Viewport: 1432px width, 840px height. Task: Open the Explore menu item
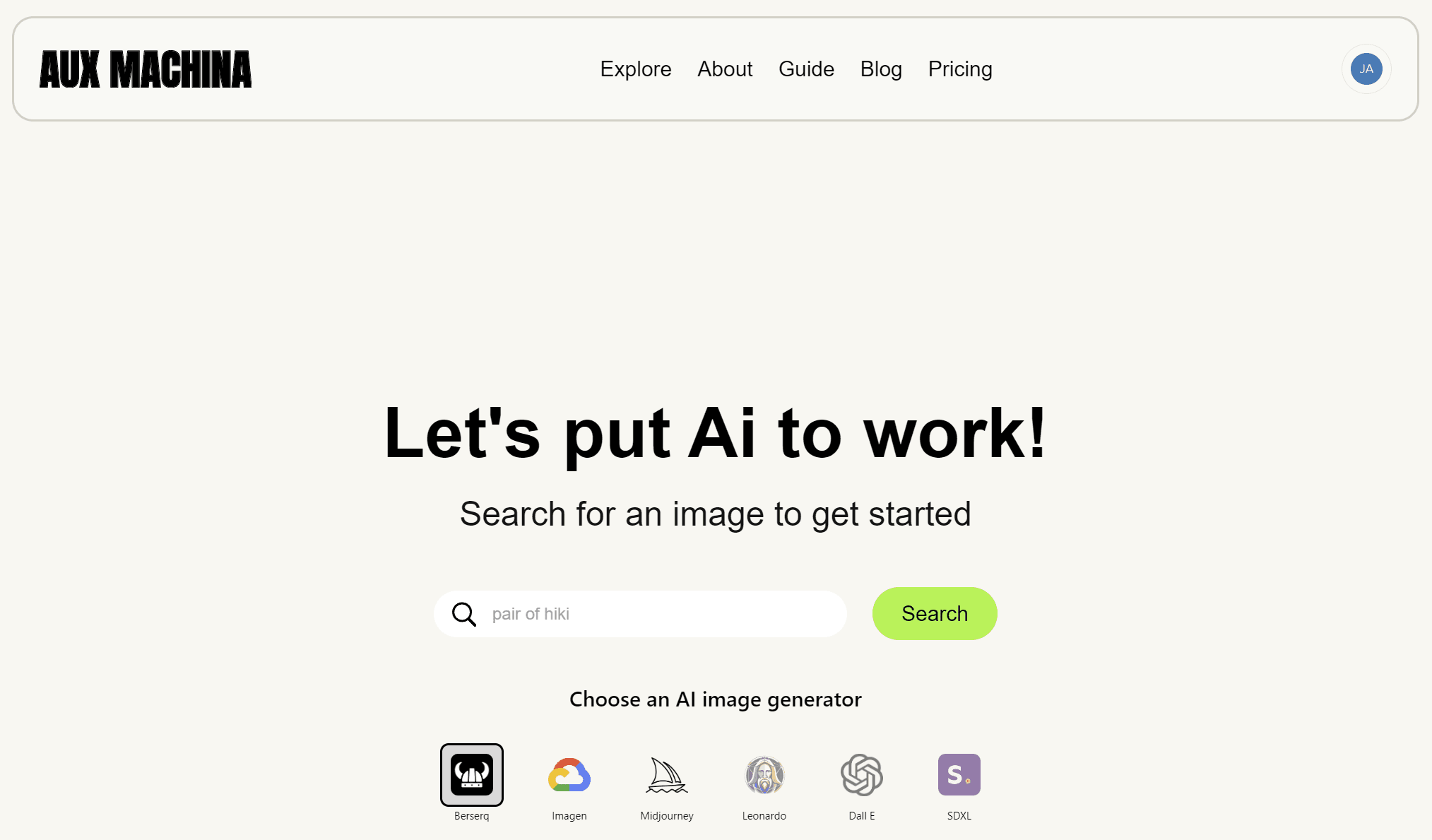(636, 69)
